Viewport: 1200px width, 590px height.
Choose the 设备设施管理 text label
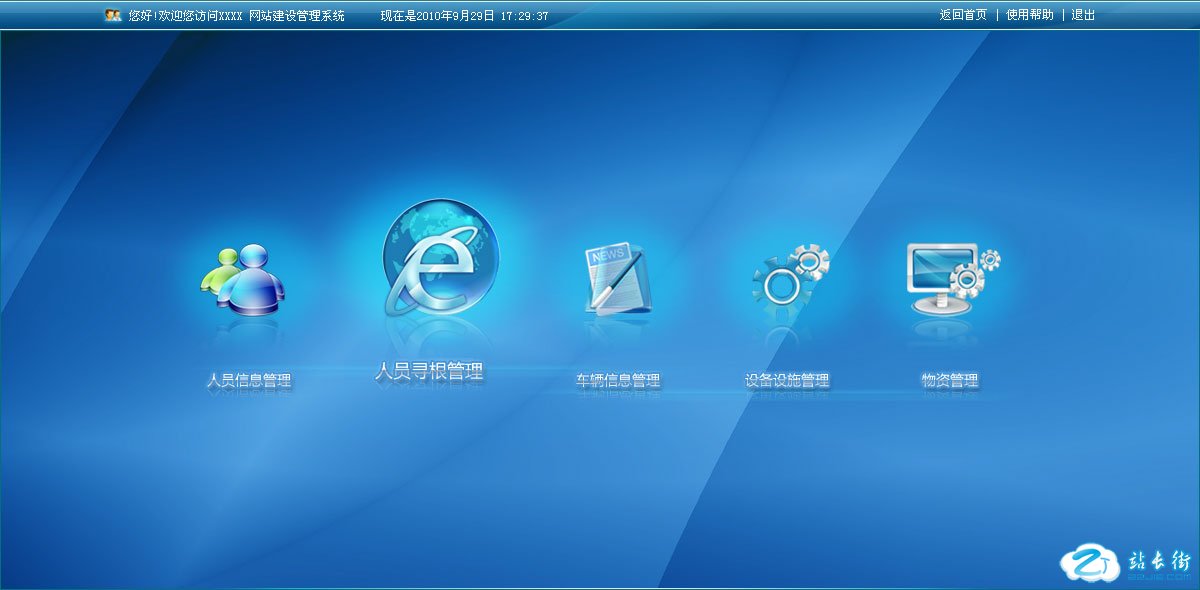pyautogui.click(x=787, y=380)
